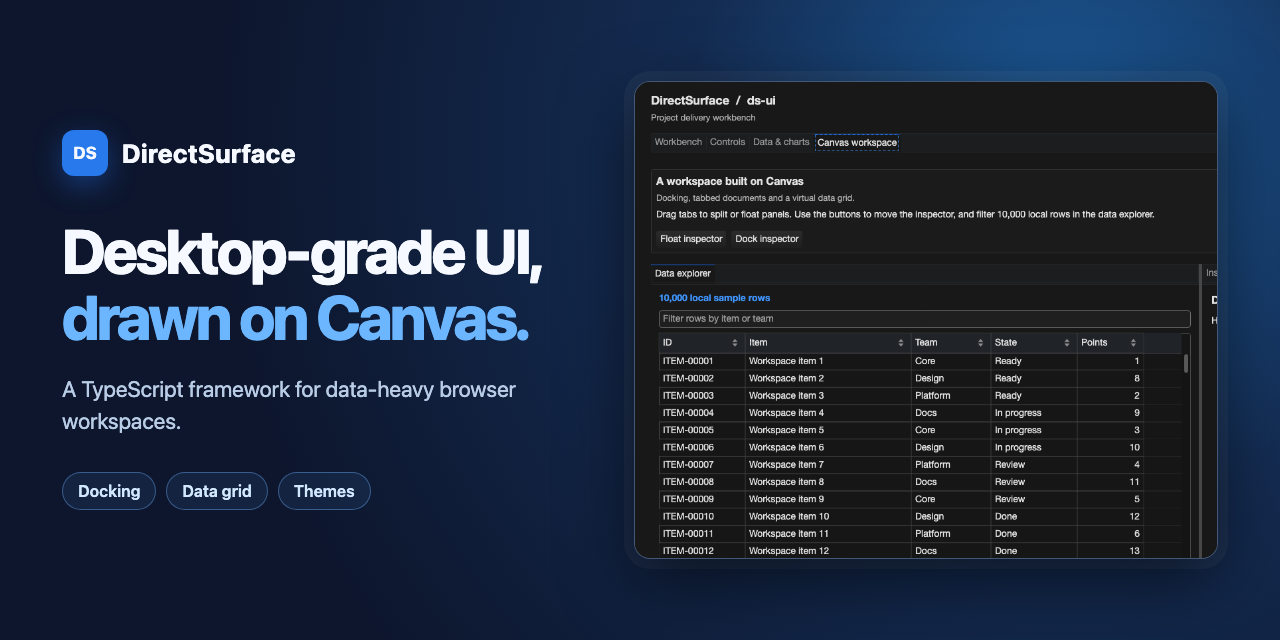Viewport: 1280px width, 640px height.
Task: Click the Project delivery workbench subtitle
Action: 703,118
